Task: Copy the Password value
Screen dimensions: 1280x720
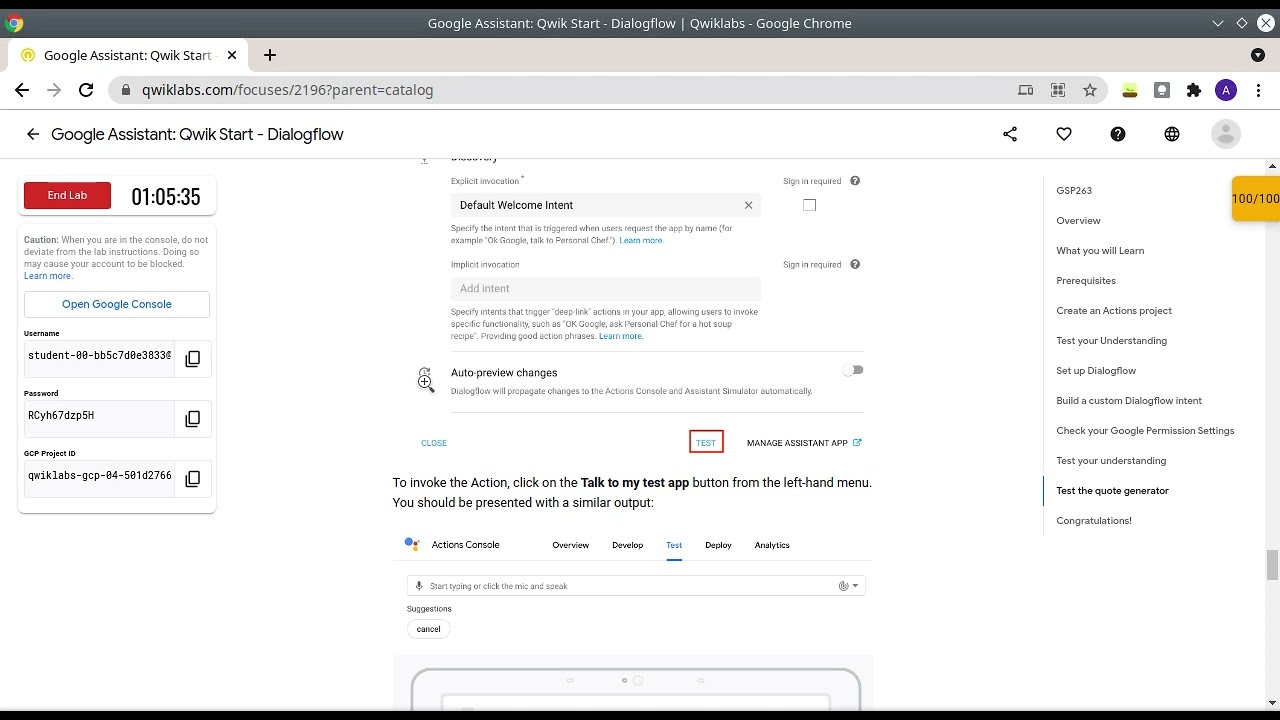Action: (x=193, y=418)
